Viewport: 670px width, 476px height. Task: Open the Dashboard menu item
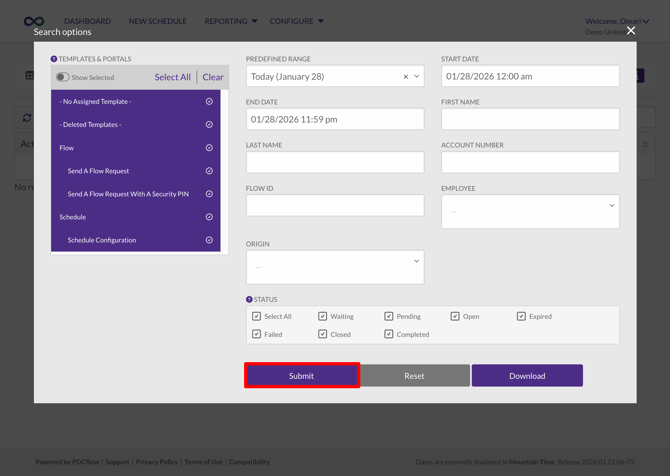click(88, 21)
